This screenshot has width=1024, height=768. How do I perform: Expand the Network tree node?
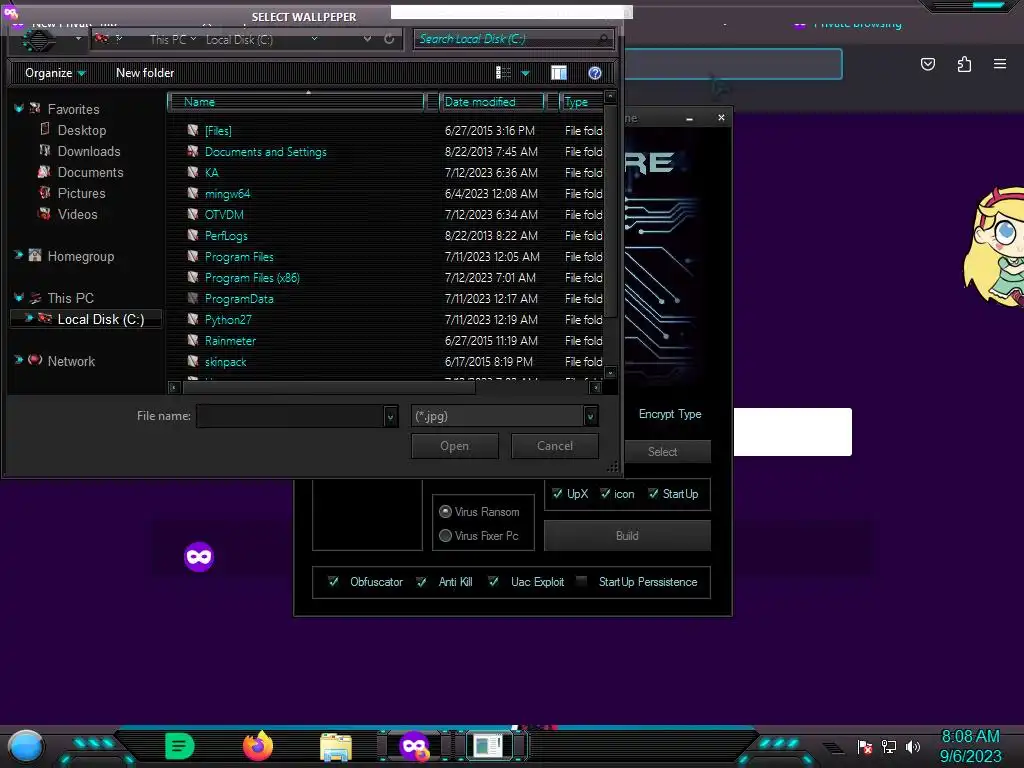coord(19,360)
